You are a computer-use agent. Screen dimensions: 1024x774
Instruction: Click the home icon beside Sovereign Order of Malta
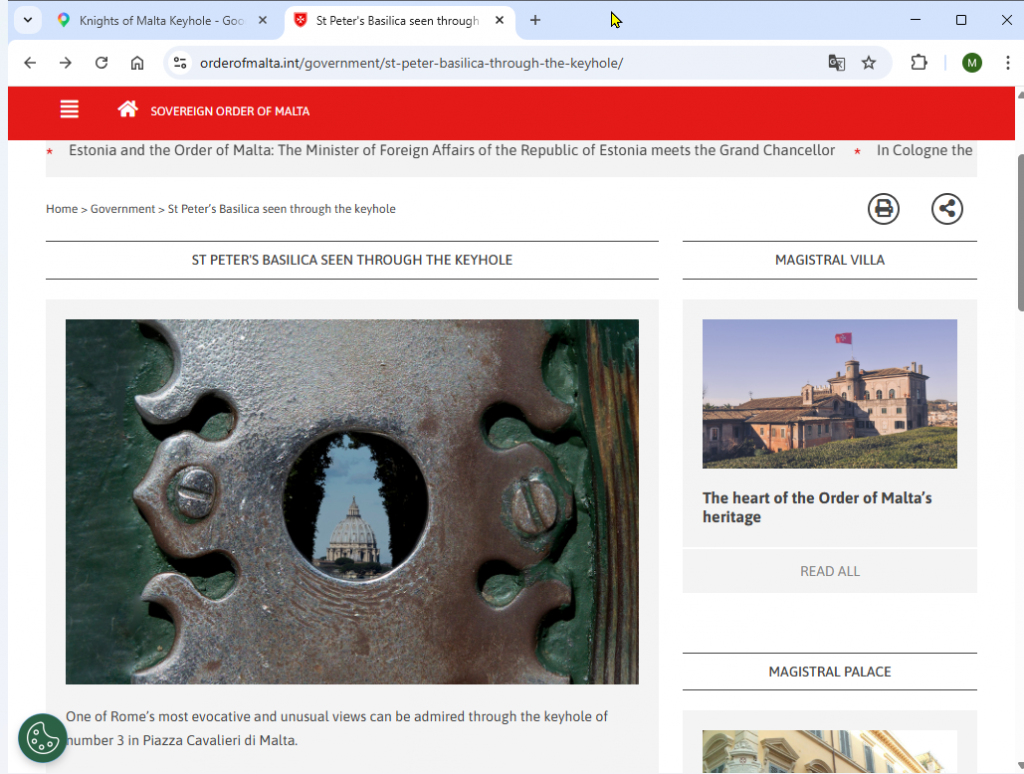pyautogui.click(x=127, y=110)
